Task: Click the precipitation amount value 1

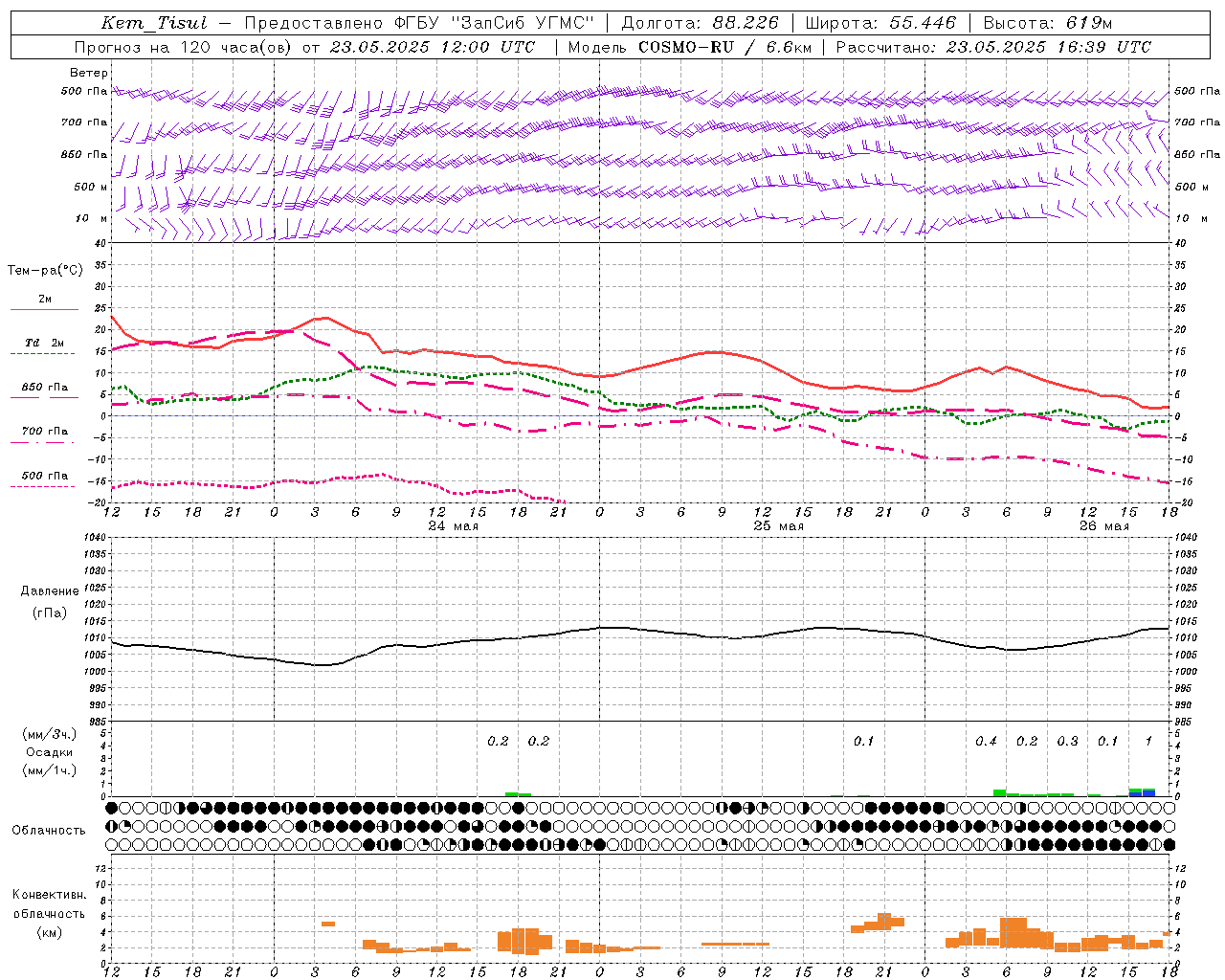Action: click(x=1148, y=742)
